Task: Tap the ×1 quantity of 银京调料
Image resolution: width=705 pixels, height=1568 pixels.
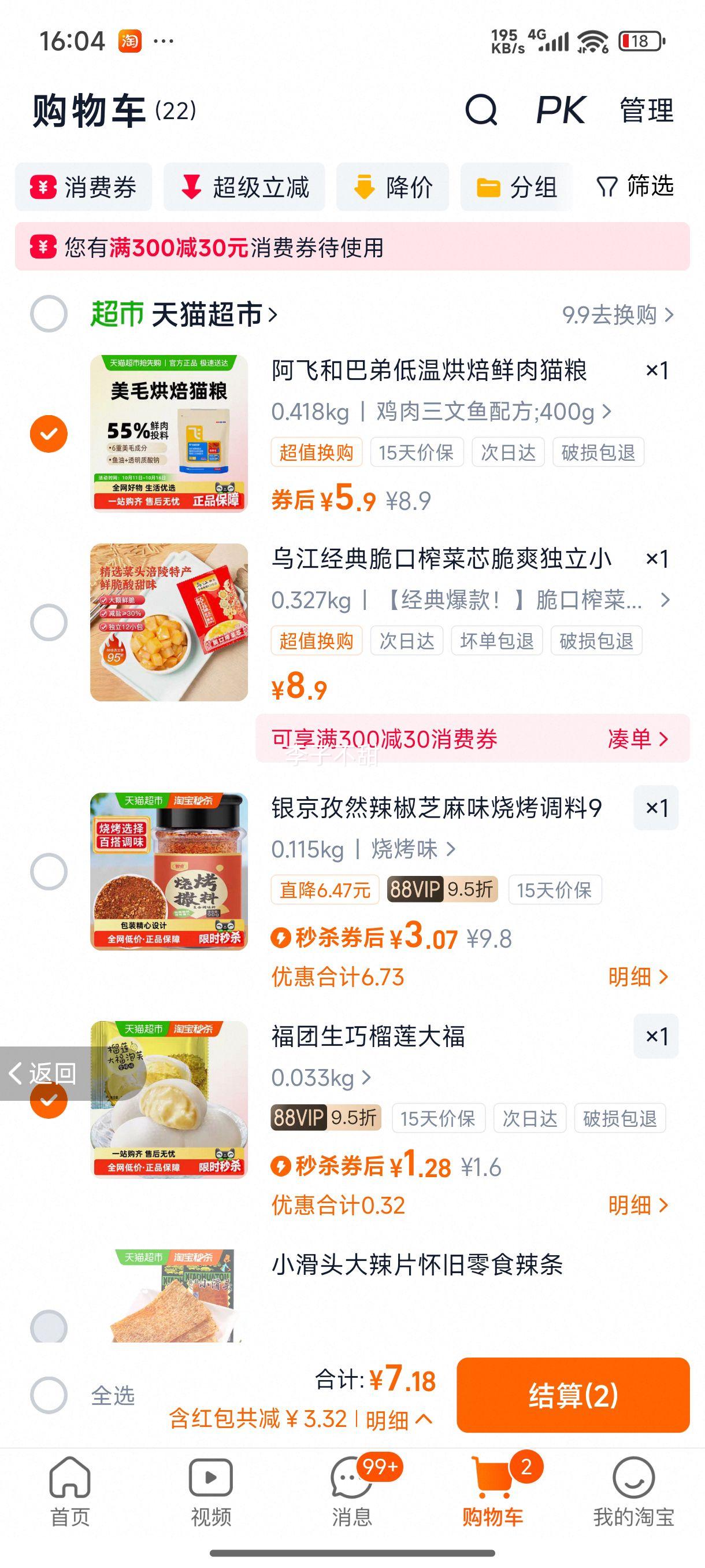Action: click(656, 808)
